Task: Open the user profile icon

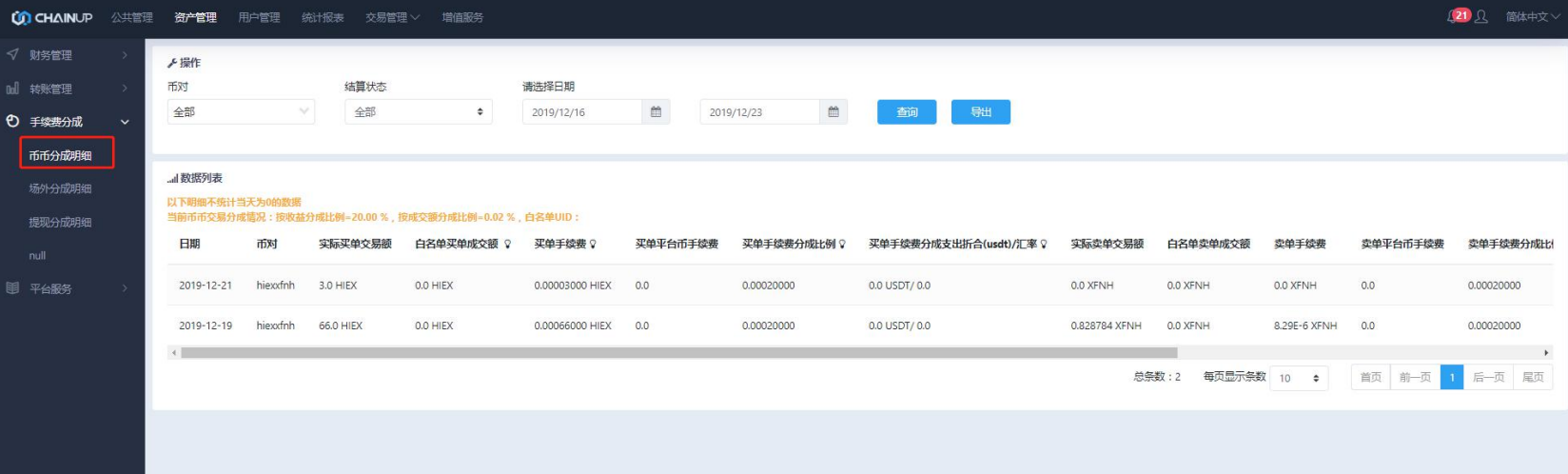Action: 1481,17
